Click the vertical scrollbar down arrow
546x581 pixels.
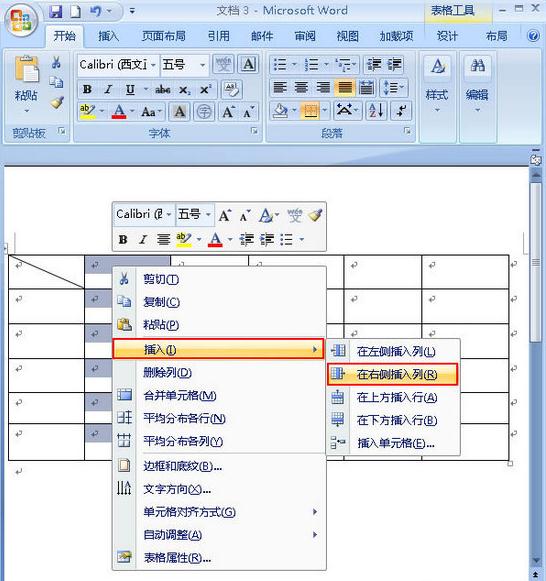point(536,560)
